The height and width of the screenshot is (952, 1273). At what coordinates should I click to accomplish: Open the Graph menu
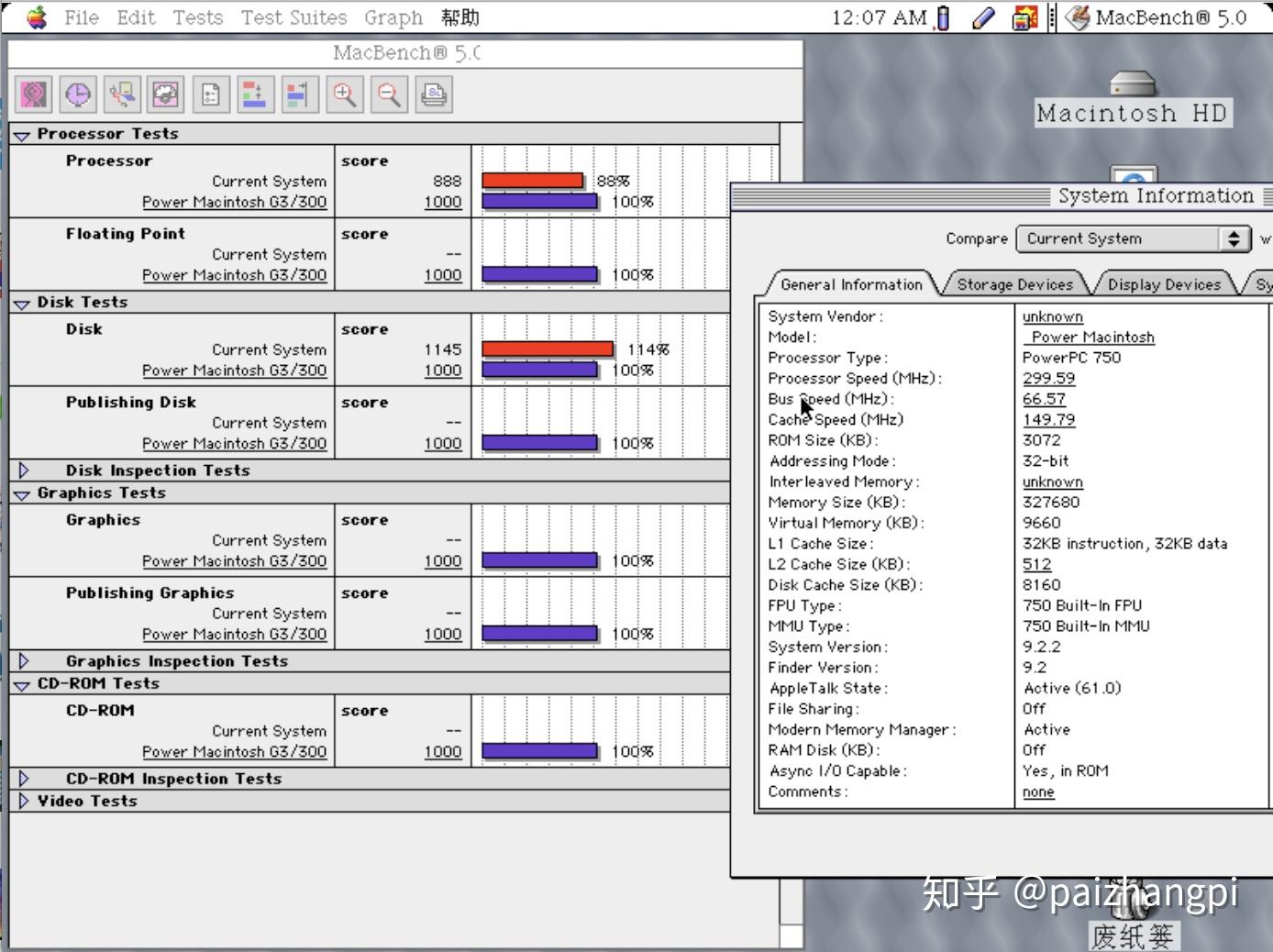click(393, 17)
